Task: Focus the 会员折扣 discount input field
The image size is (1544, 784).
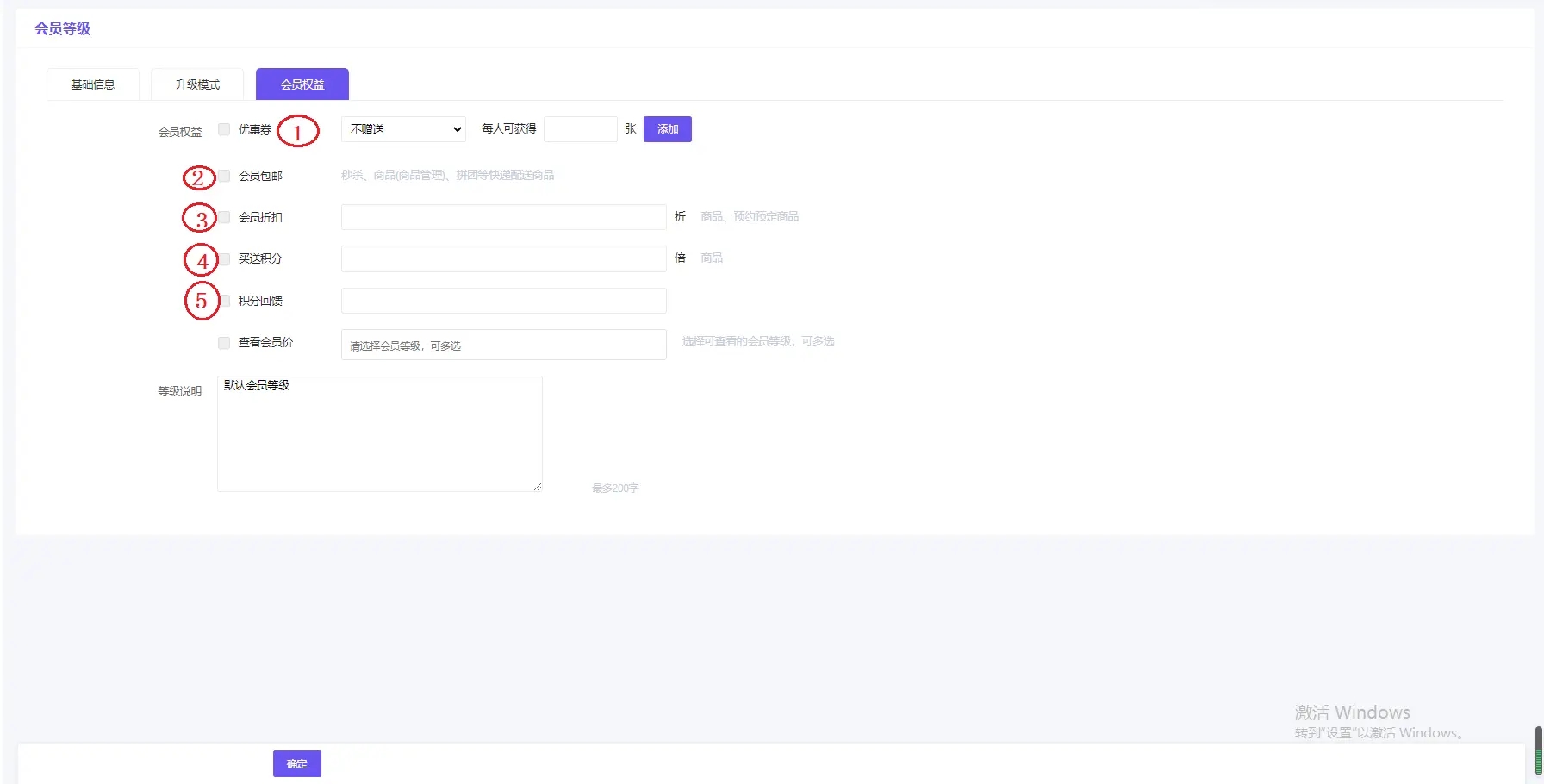Action: coord(503,217)
